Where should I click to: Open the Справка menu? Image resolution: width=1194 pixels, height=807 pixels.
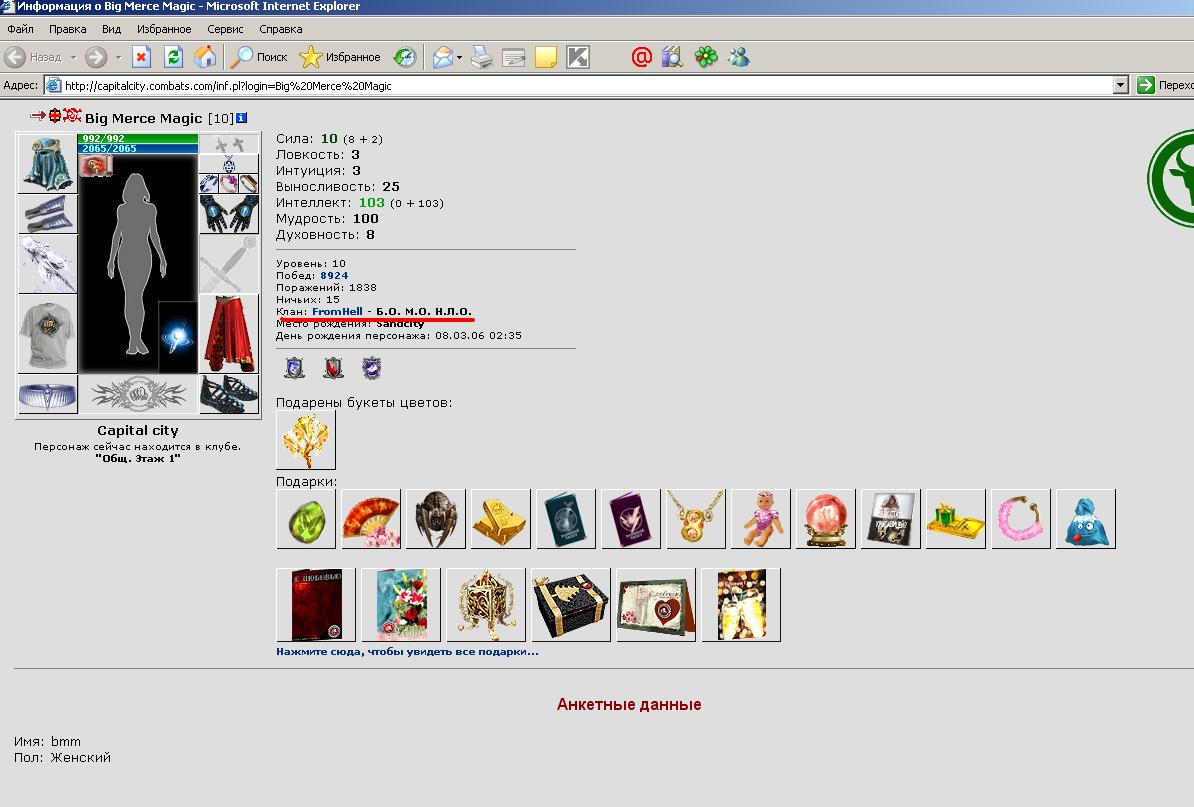pos(280,29)
